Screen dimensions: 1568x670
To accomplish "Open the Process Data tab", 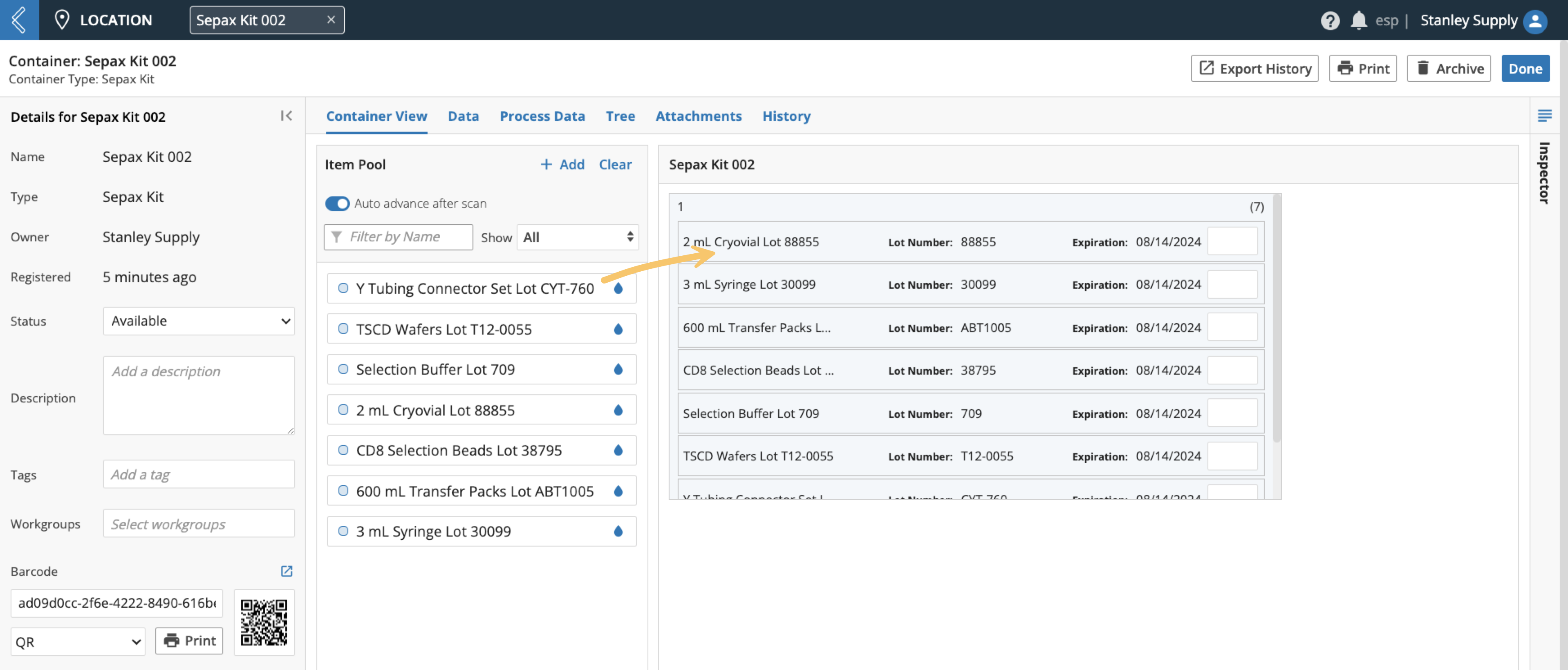I will tap(542, 116).
